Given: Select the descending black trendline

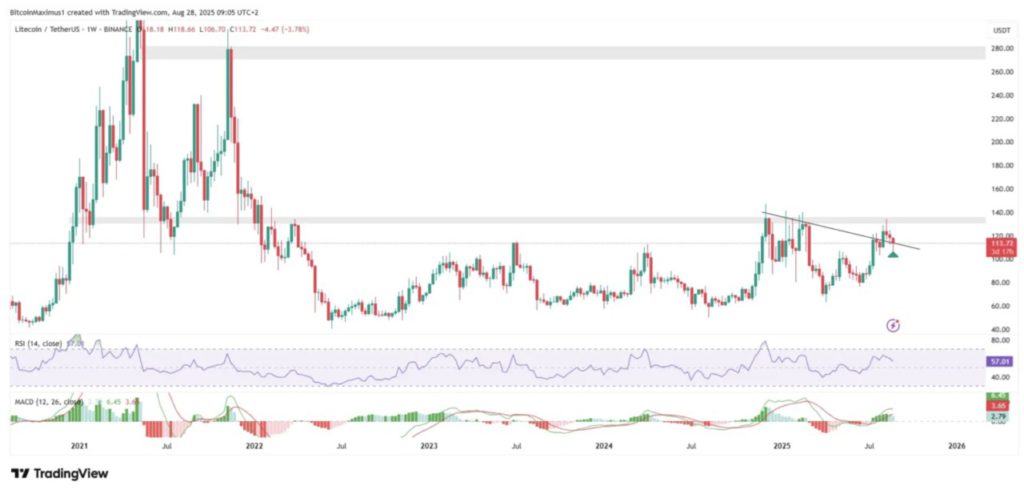Looking at the screenshot, I should [840, 231].
